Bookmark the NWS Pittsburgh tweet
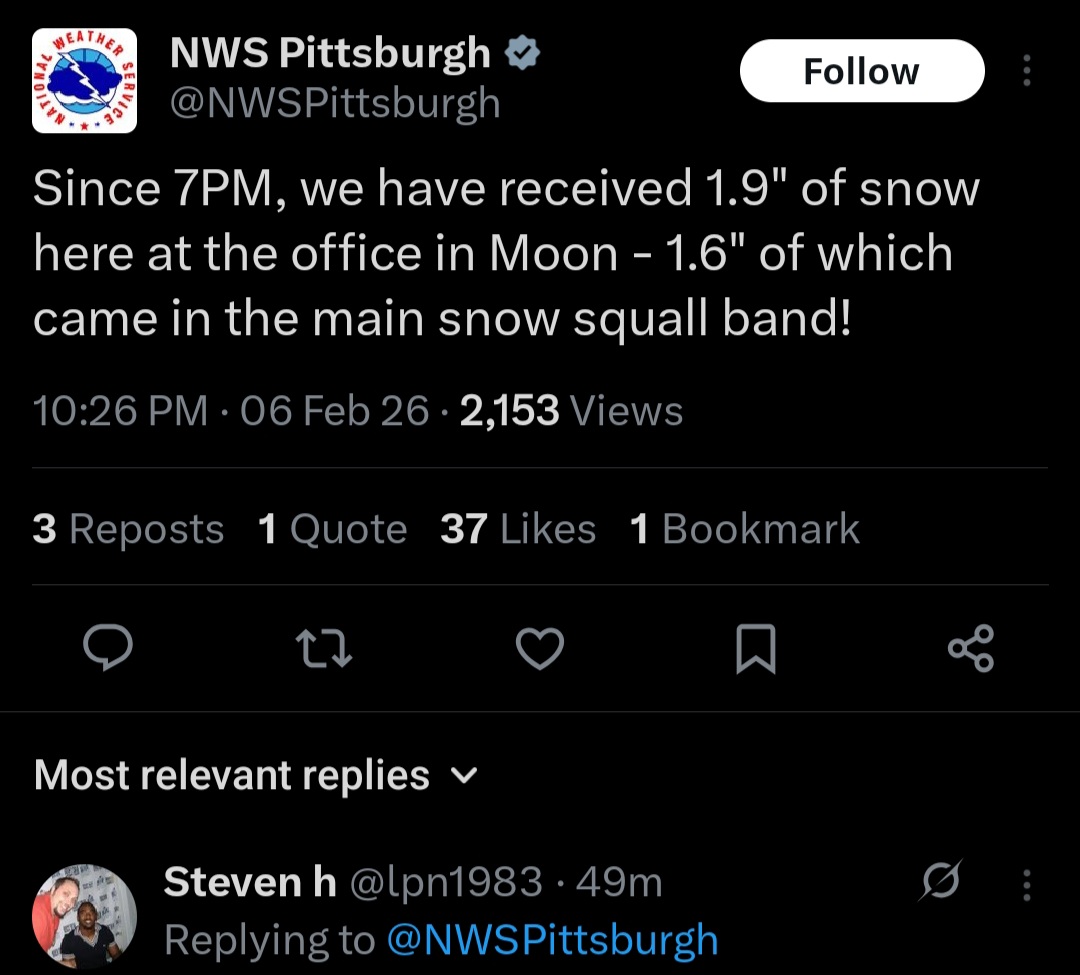The image size is (1080, 975). 755,648
